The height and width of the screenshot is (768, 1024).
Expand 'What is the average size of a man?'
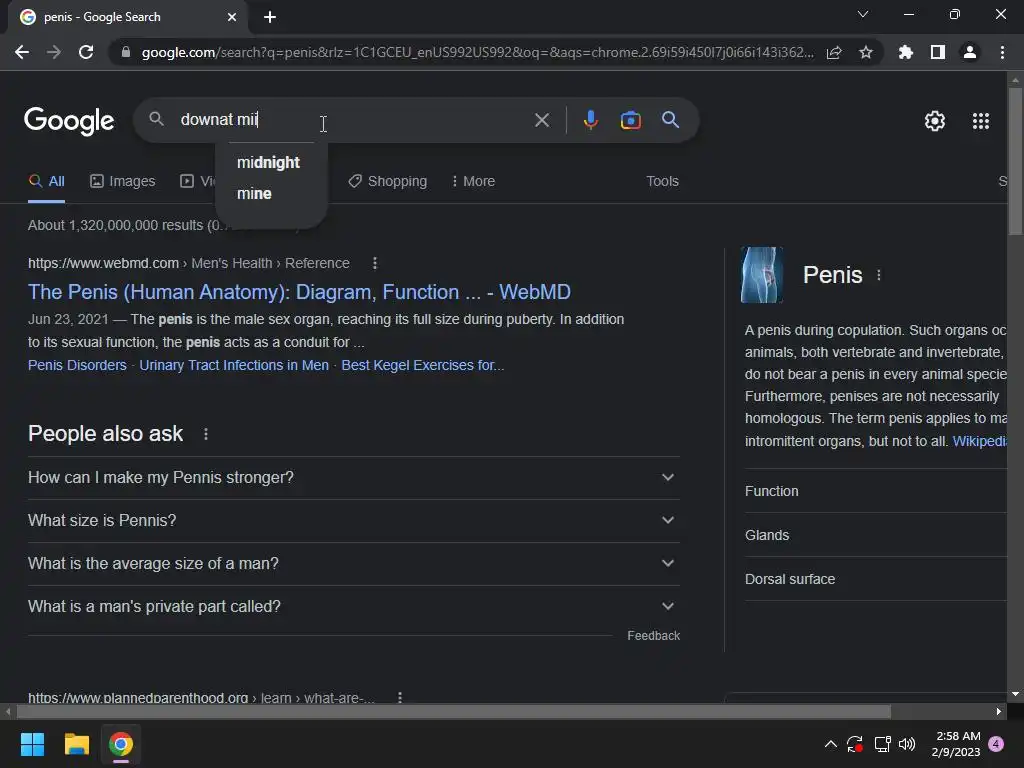point(353,564)
